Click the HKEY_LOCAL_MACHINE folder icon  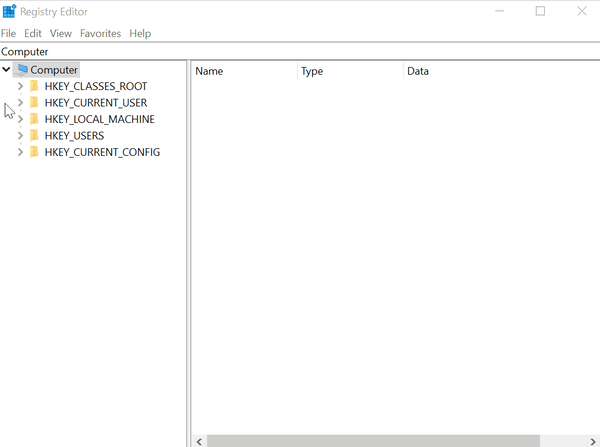point(34,119)
